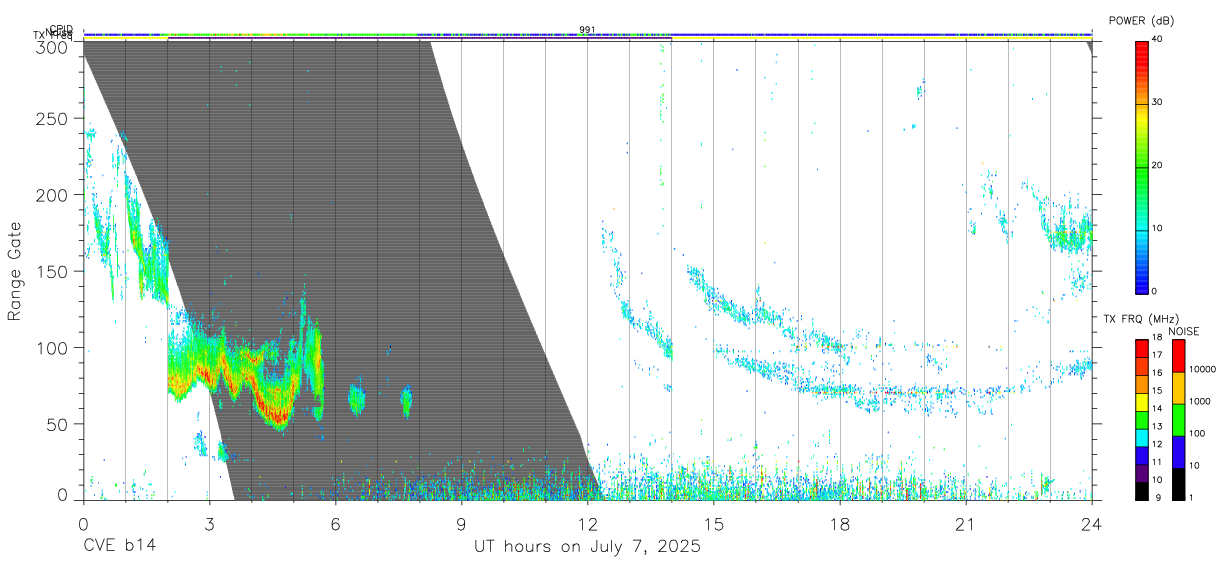Viewport: 1228px width, 567px height.
Task: Click the 50 label on the Range Gate axis
Action: click(x=59, y=424)
